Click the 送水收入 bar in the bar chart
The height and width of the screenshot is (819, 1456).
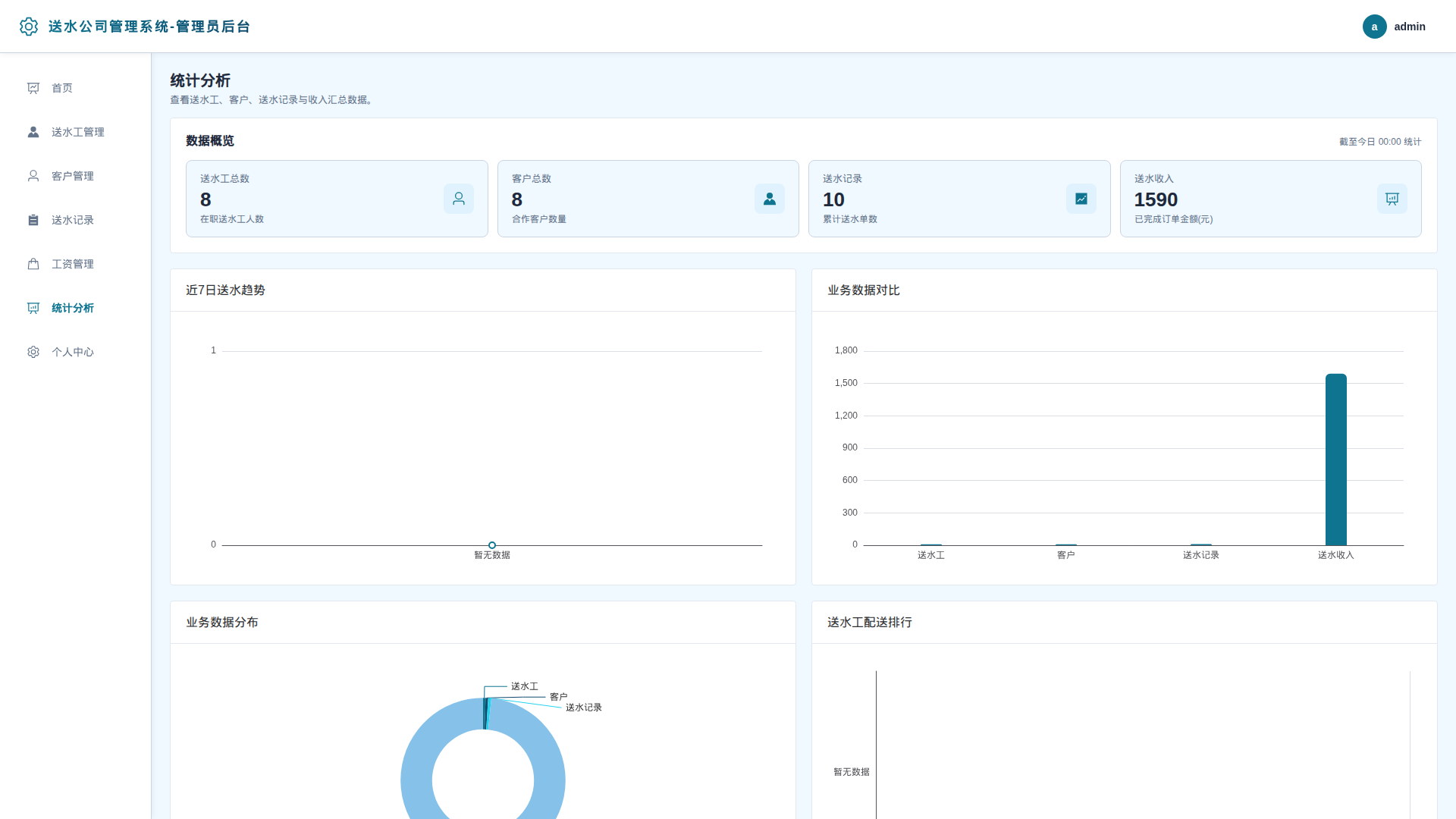(1336, 460)
